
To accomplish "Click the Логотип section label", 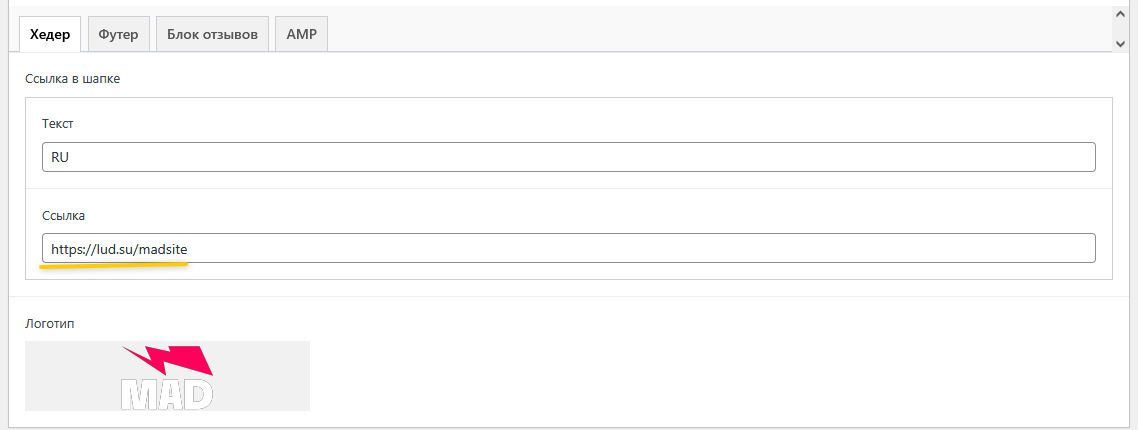I will click(50, 324).
